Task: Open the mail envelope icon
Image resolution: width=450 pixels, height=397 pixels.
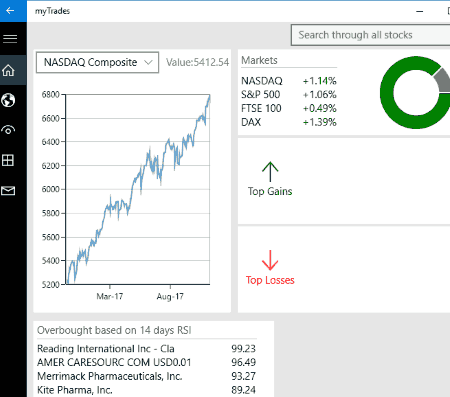Action: pyautogui.click(x=8, y=191)
